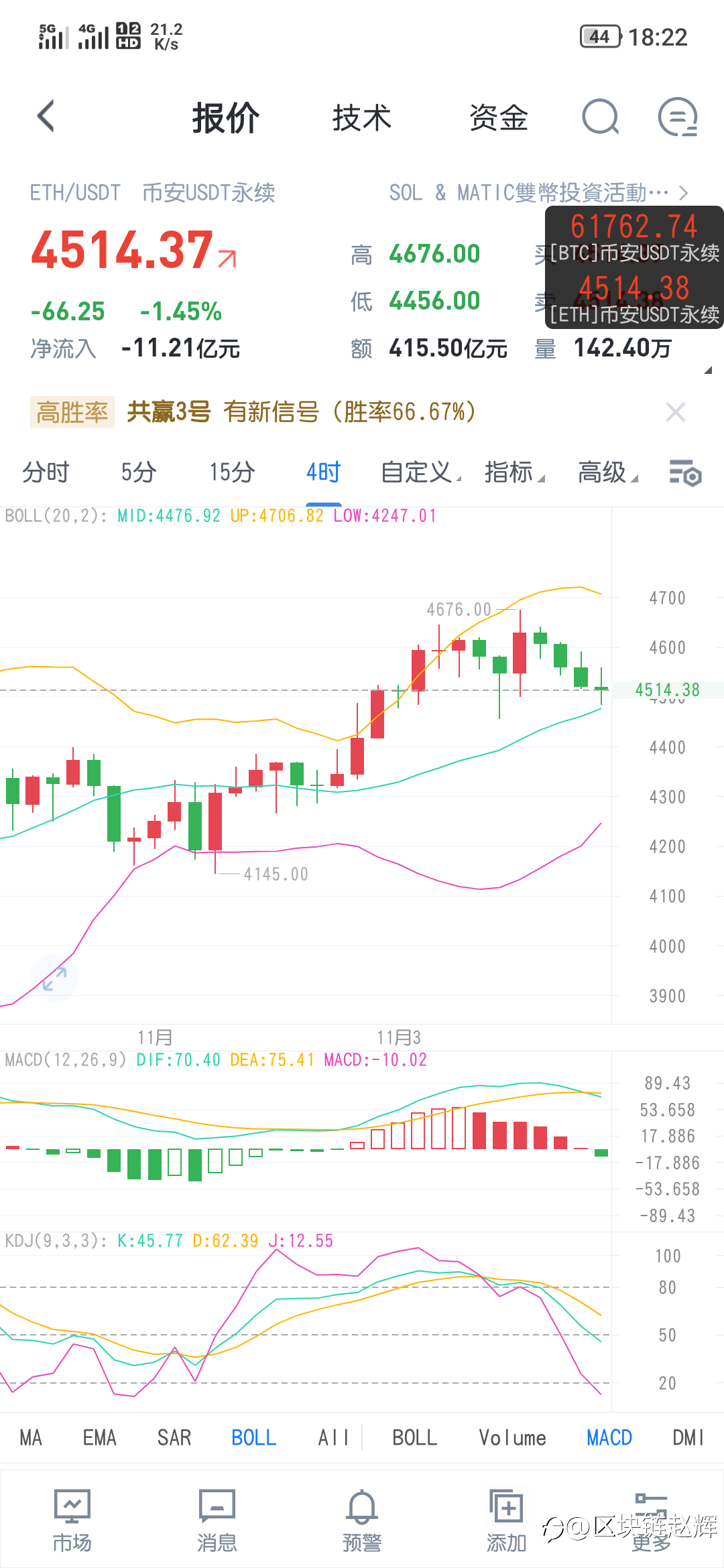This screenshot has width=724, height=1568.
Task: Select the 15分 timeframe
Action: (x=232, y=472)
